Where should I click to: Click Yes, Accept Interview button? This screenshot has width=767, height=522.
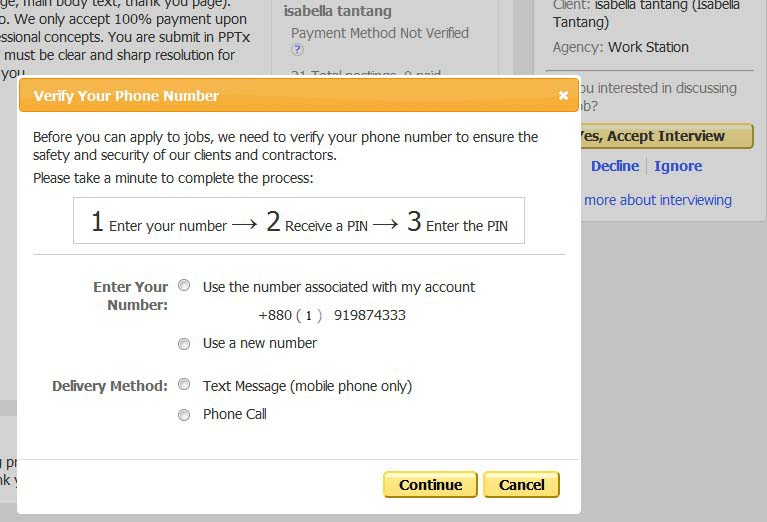pos(665,136)
